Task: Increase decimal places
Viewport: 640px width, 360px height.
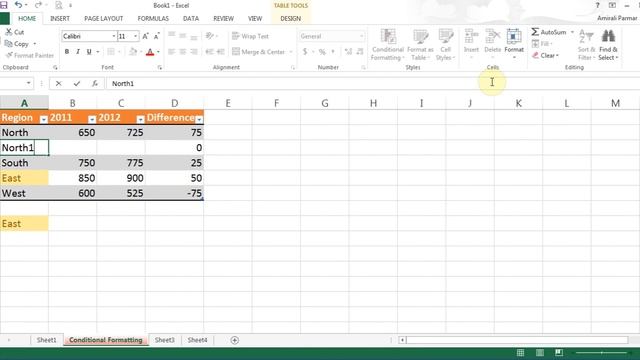Action: (348, 52)
